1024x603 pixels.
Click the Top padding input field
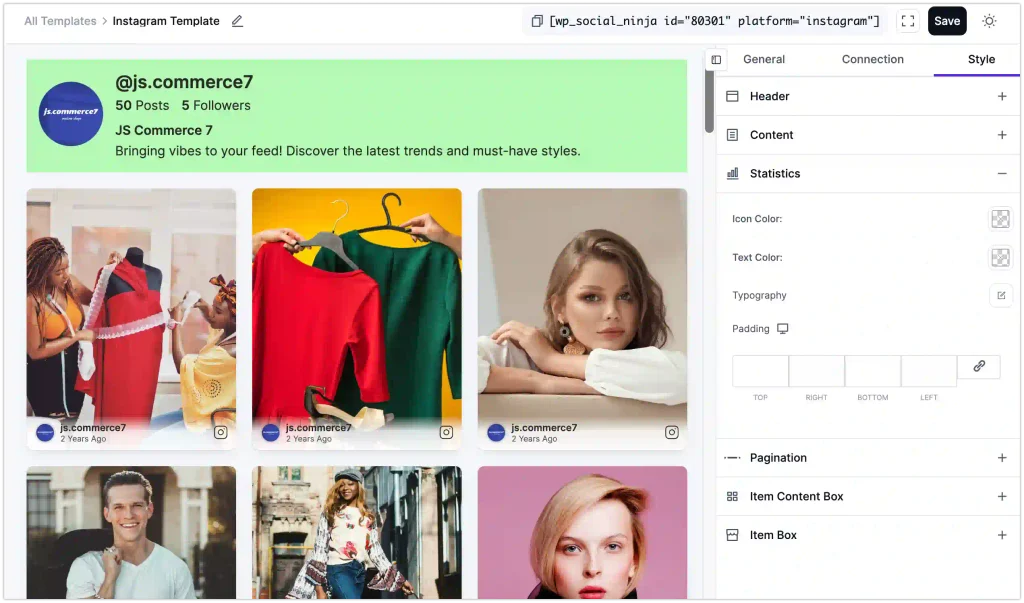[760, 371]
